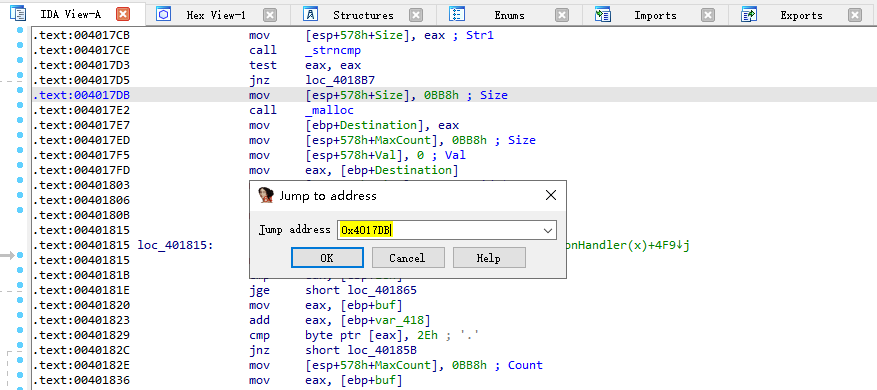Select the test eax, eax line

305,65
